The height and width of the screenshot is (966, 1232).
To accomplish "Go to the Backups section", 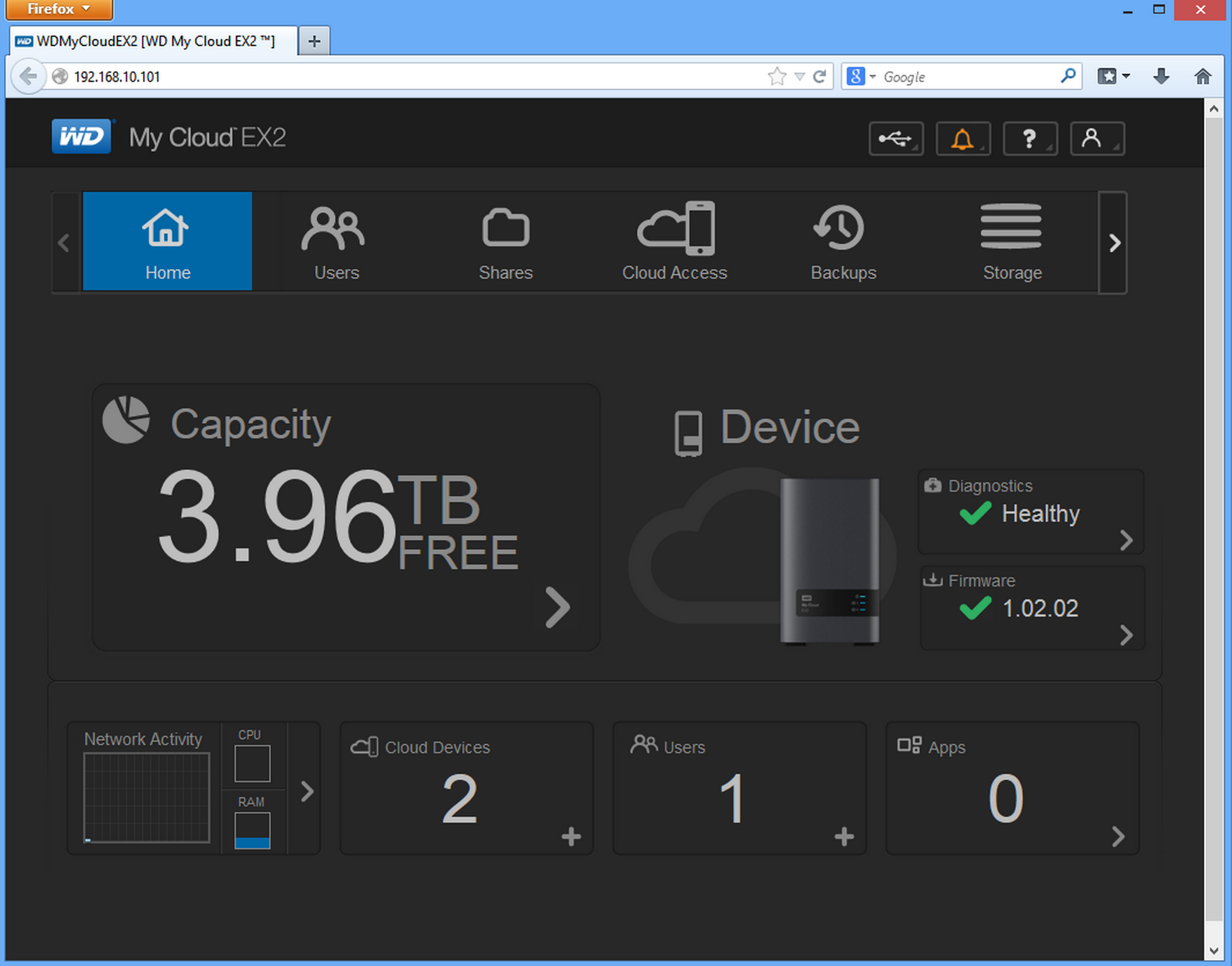I will (x=843, y=241).
